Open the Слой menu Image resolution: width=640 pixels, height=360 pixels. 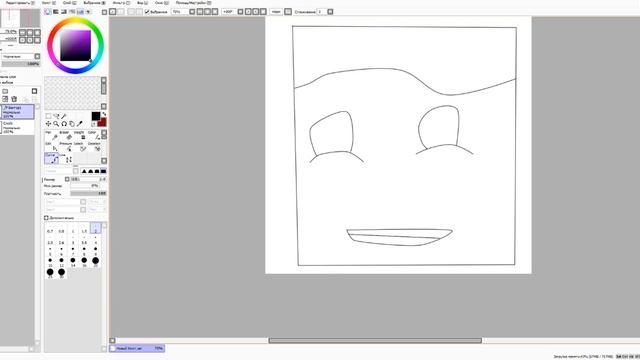69,3
